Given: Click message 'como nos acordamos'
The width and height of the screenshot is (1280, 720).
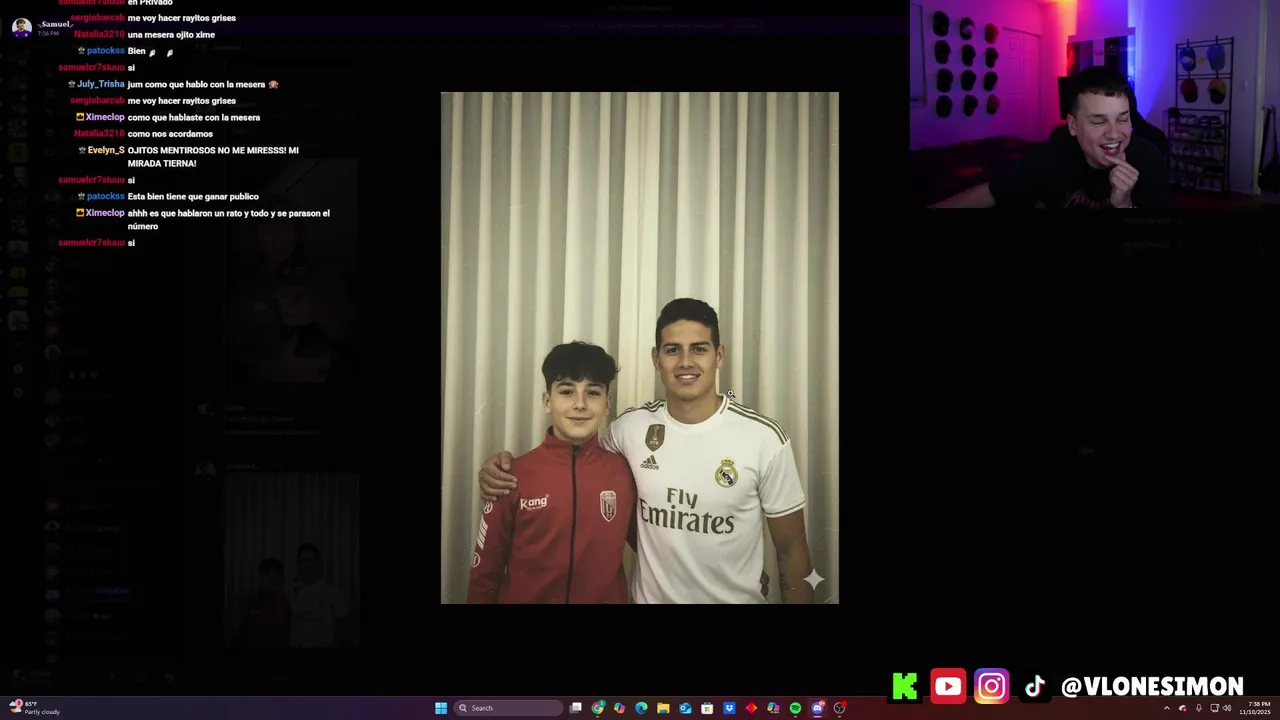Looking at the screenshot, I should (x=170, y=133).
